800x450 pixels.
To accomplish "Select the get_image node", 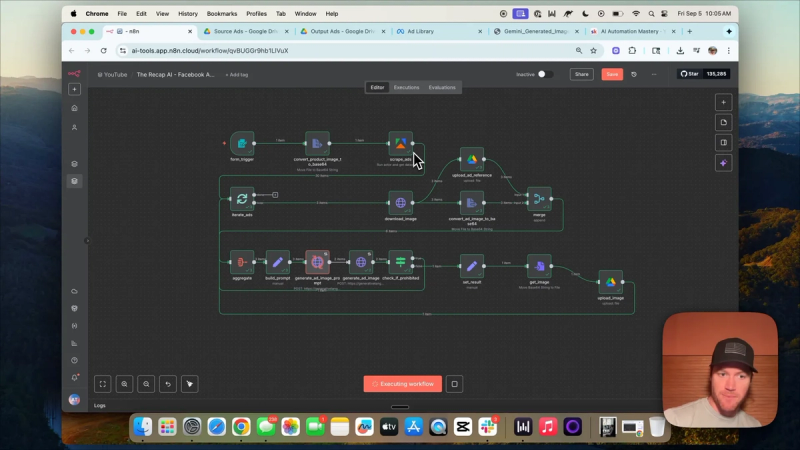I will coord(539,266).
